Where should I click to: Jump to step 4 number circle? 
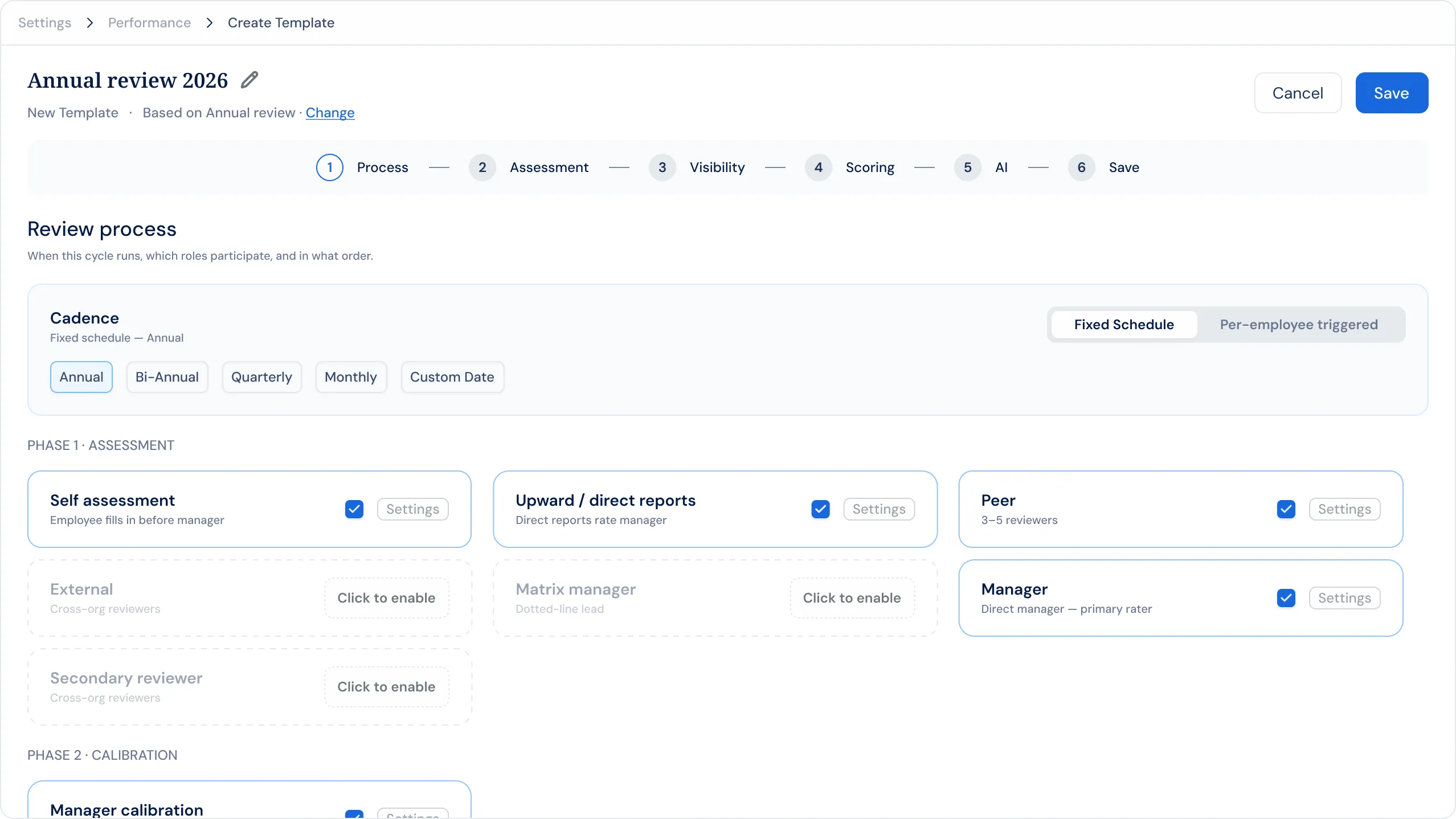(819, 167)
